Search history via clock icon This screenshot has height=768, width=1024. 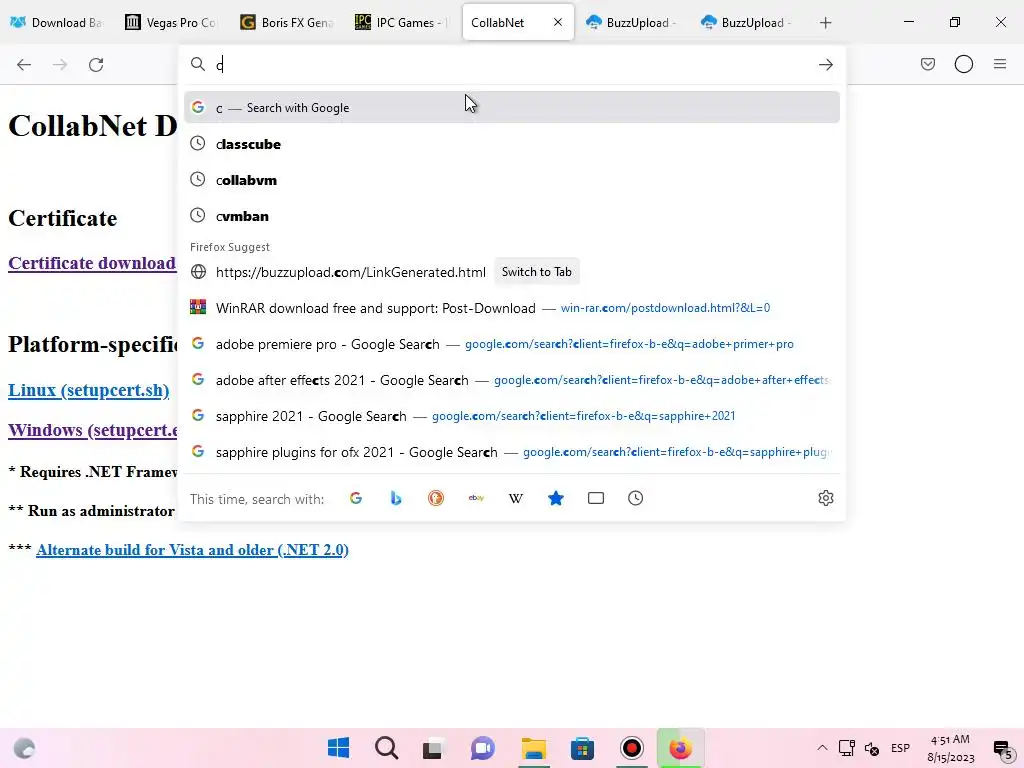[635, 498]
